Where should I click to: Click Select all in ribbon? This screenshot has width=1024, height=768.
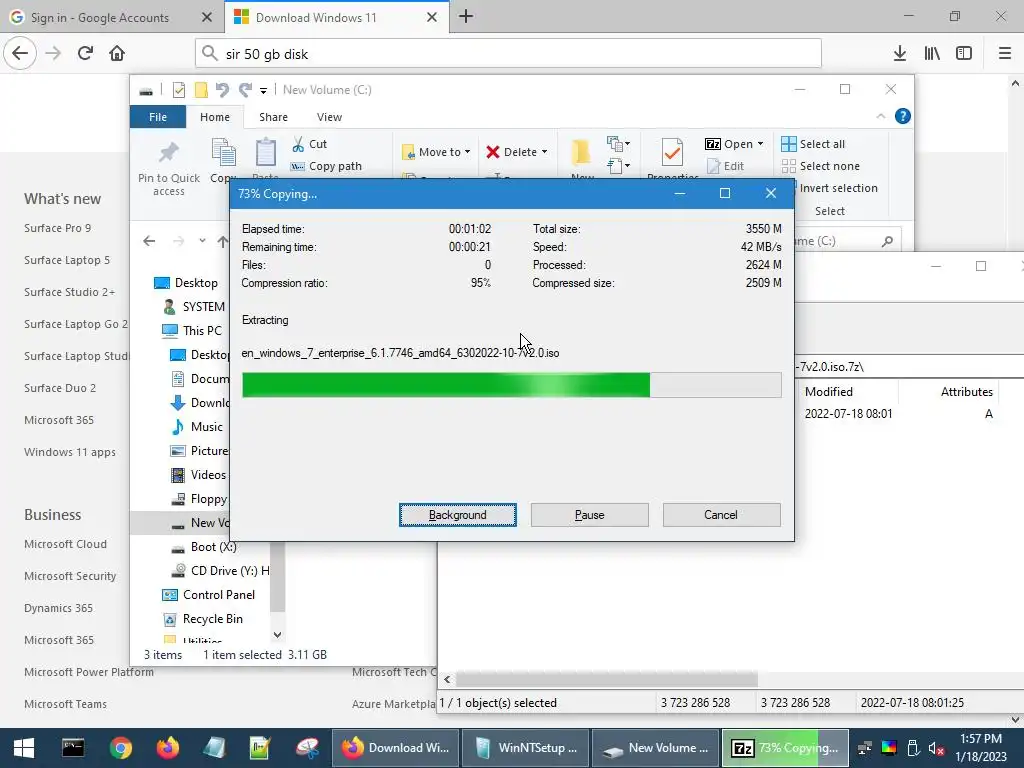(813, 144)
